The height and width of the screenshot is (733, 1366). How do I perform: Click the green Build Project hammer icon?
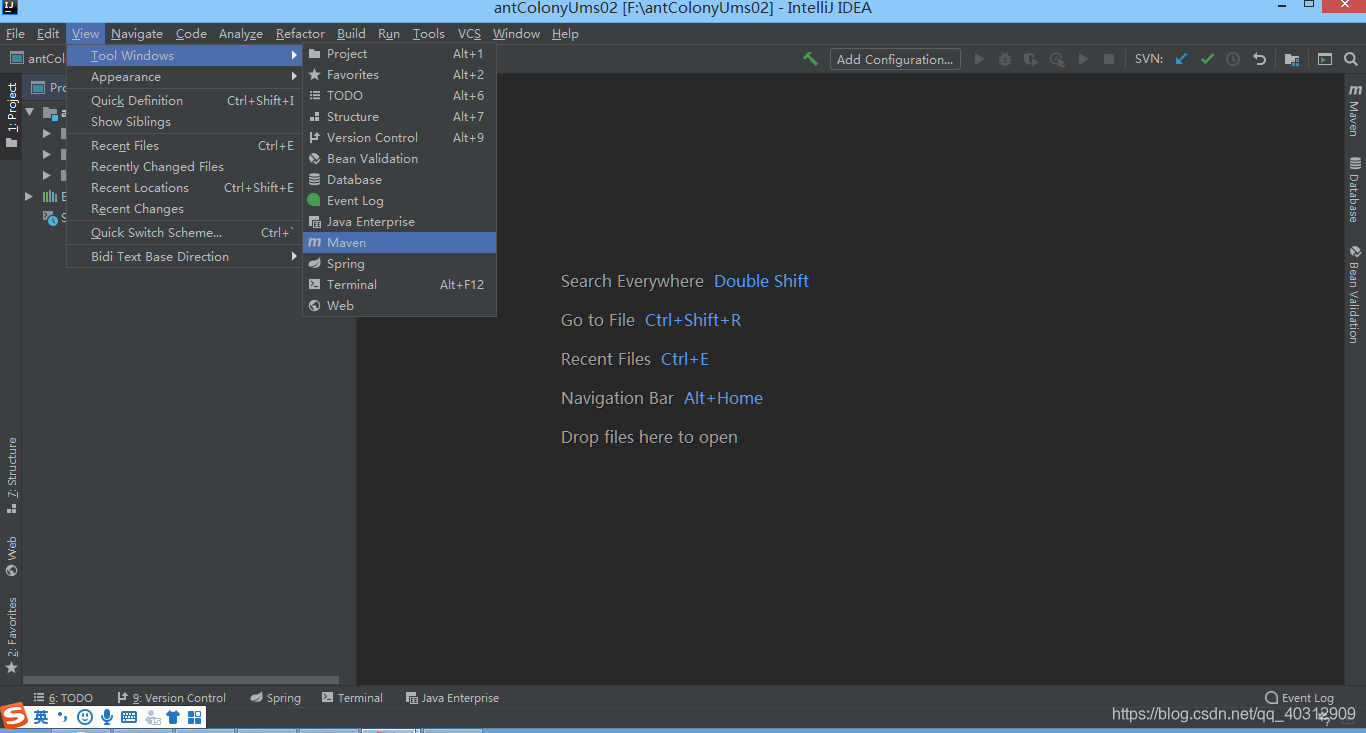(810, 59)
